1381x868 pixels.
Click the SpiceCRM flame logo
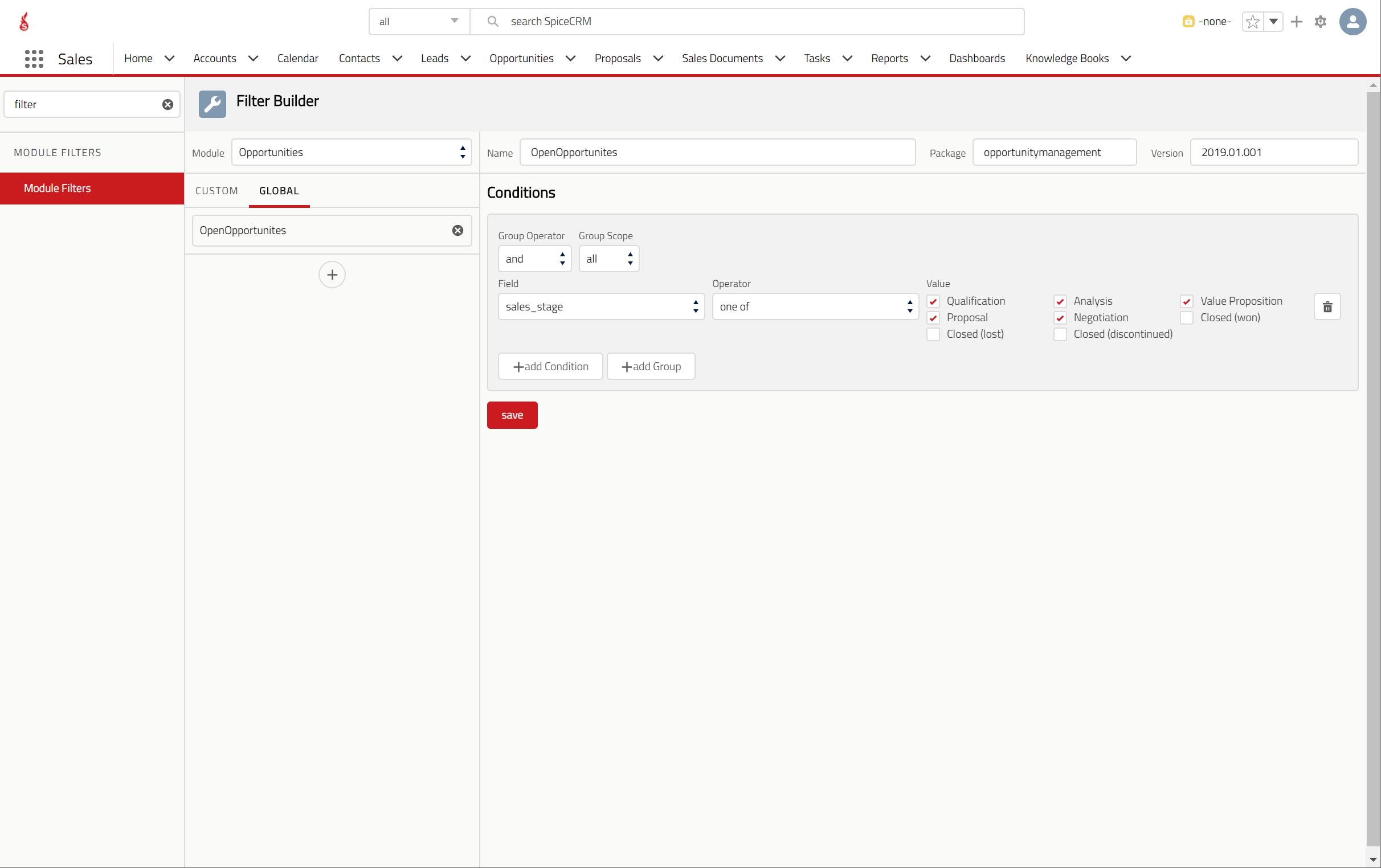click(24, 22)
